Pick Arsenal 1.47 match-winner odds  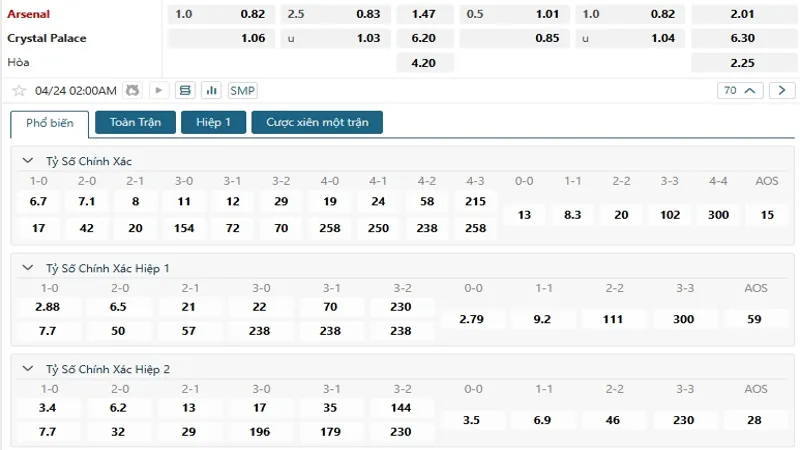pos(424,14)
